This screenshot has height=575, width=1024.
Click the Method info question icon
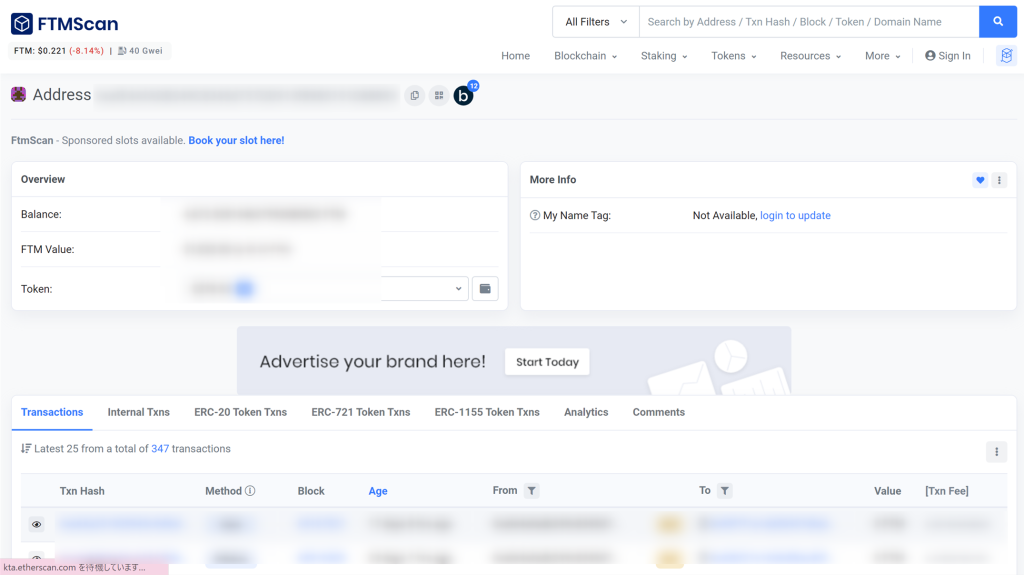pos(250,491)
